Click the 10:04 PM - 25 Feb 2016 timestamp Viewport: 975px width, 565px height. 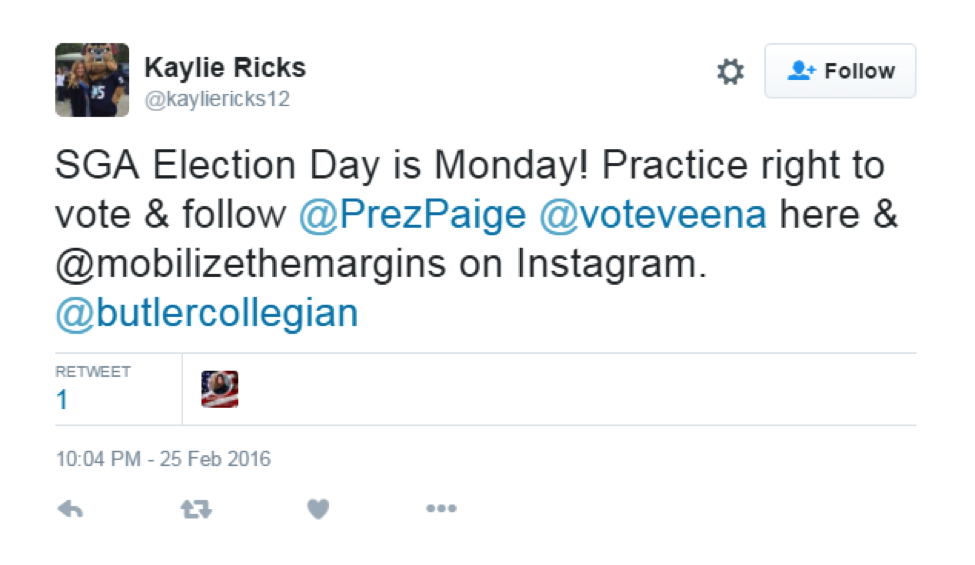pos(163,460)
